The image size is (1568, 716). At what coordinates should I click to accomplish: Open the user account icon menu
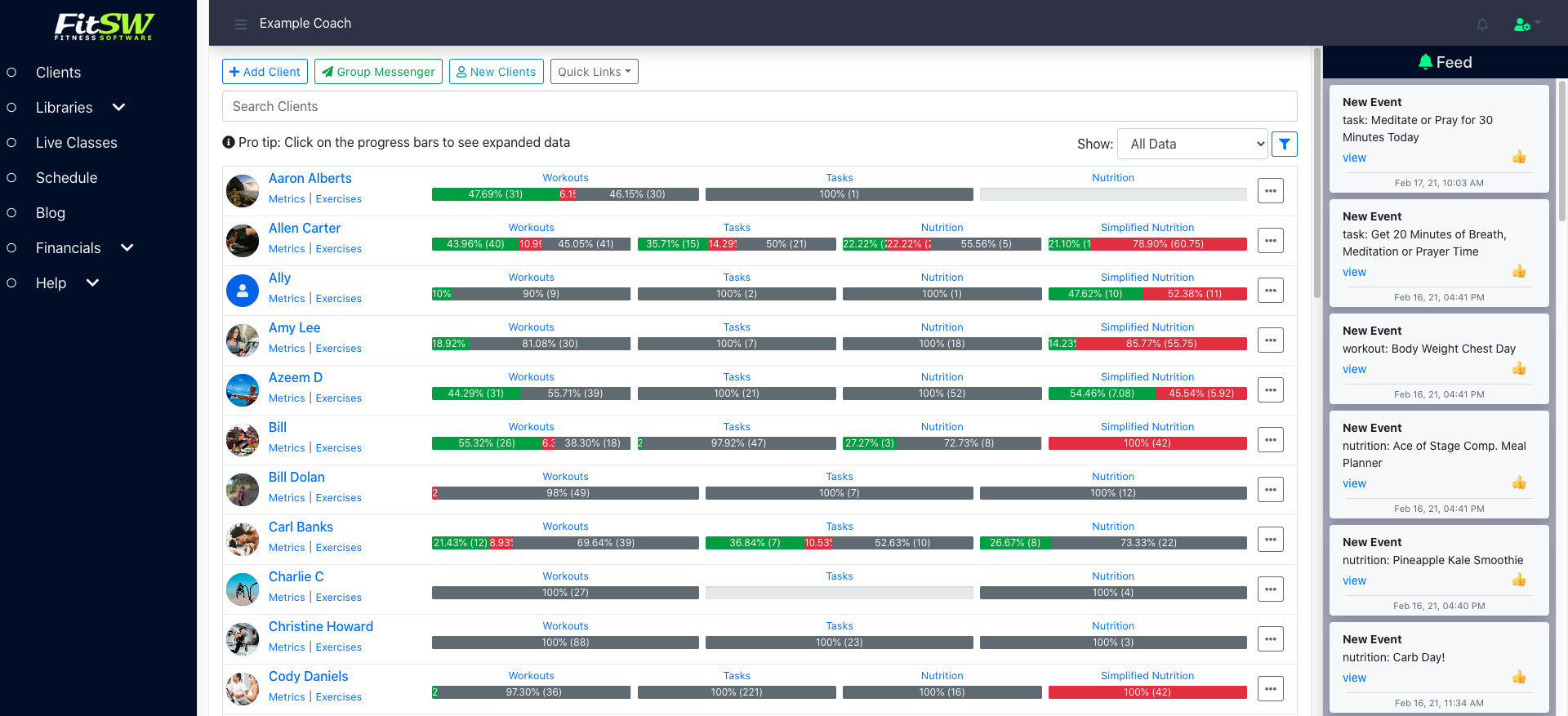pos(1526,24)
